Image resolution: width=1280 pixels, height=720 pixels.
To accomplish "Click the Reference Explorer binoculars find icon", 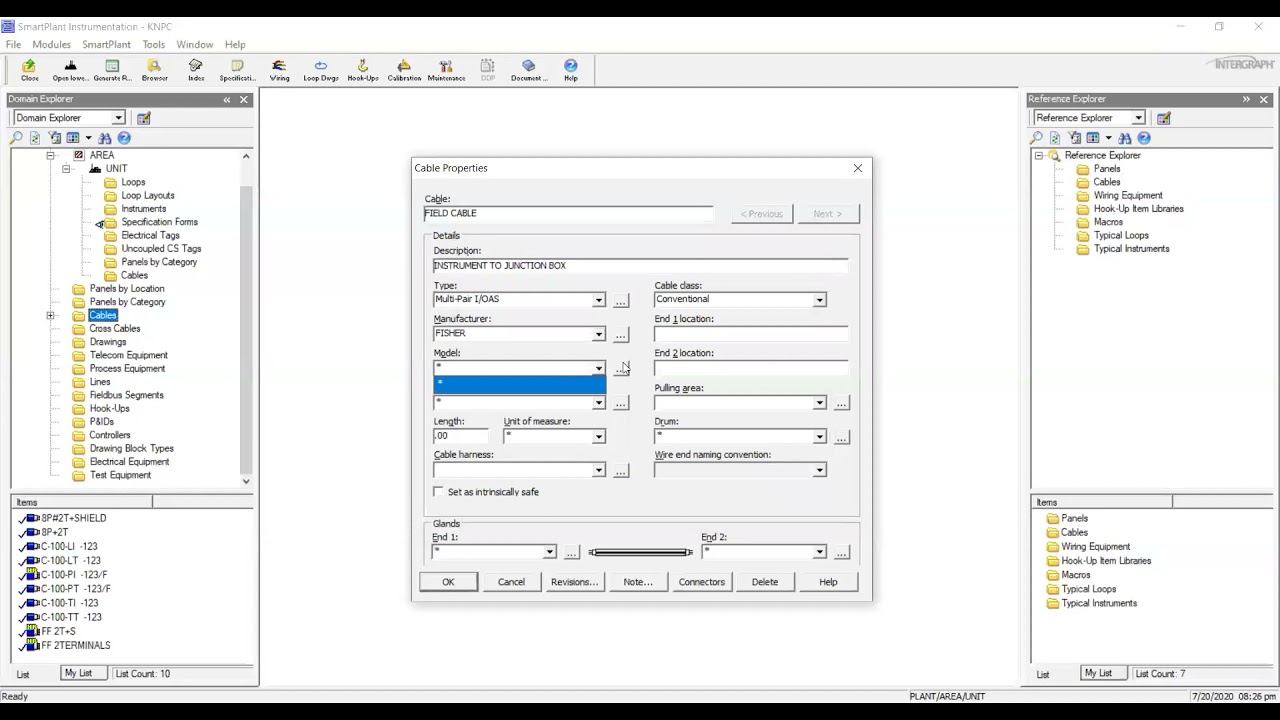I will point(1125,138).
